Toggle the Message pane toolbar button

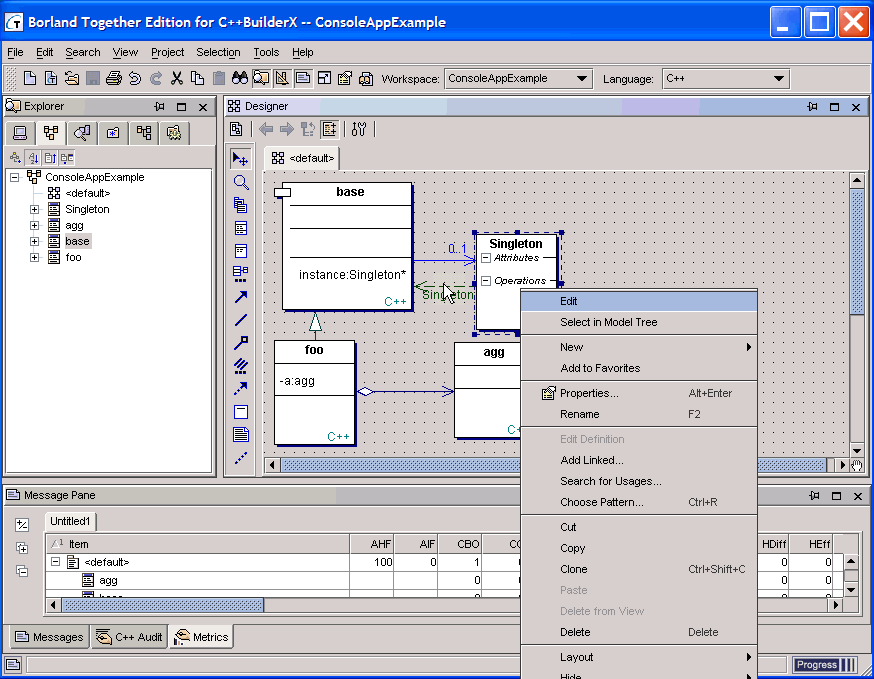coord(303,79)
